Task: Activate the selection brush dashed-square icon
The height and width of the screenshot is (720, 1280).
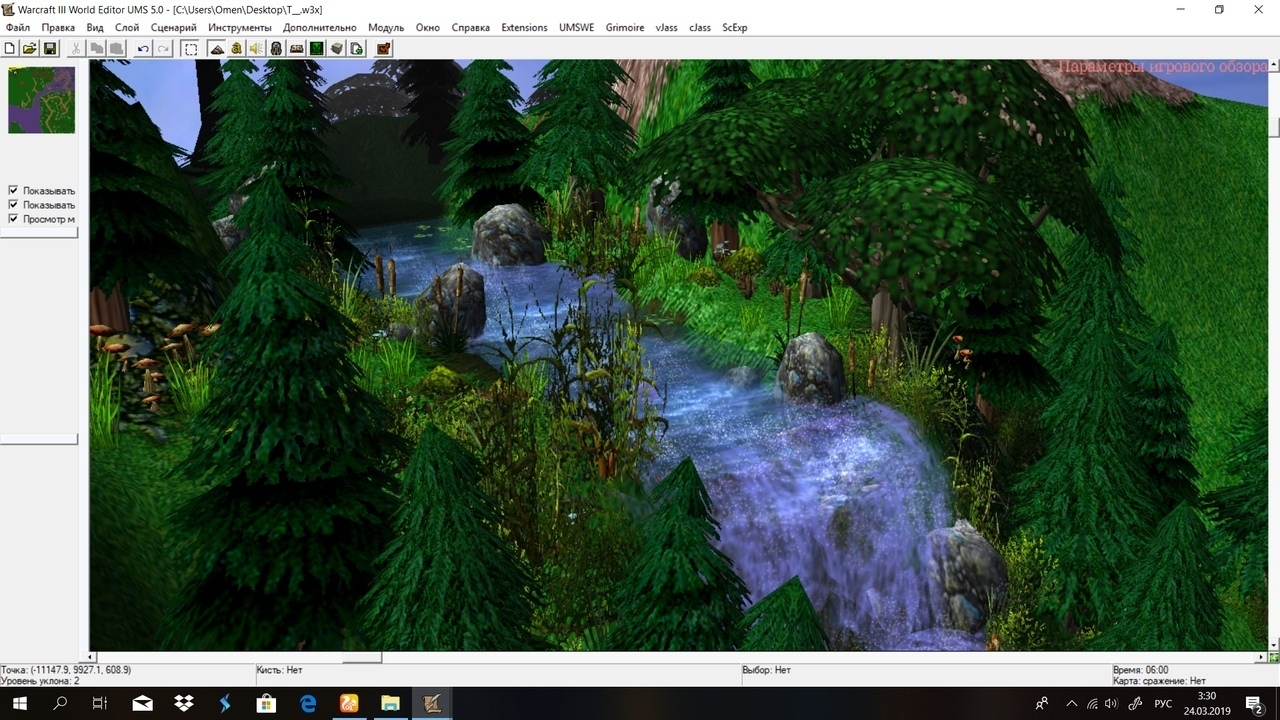Action: tap(190, 48)
